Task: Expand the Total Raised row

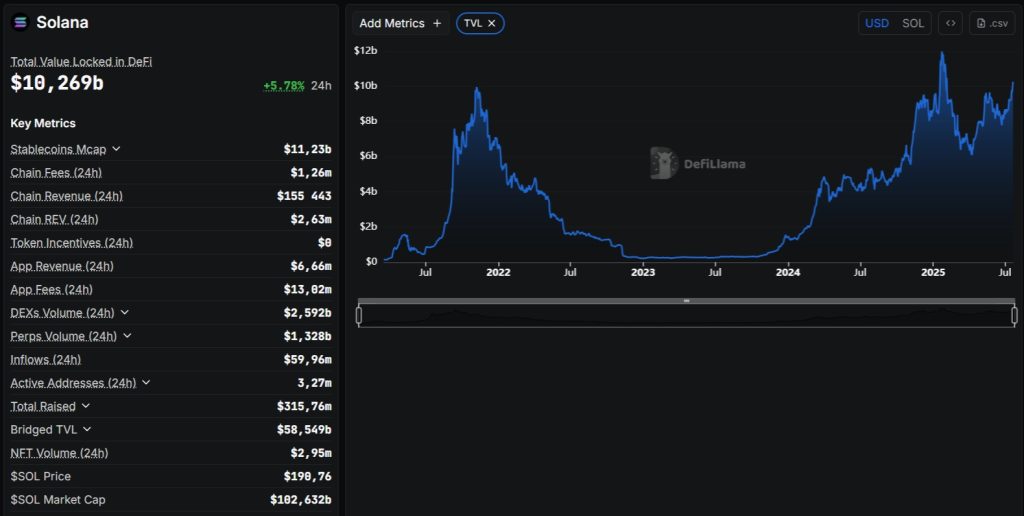Action: point(86,406)
